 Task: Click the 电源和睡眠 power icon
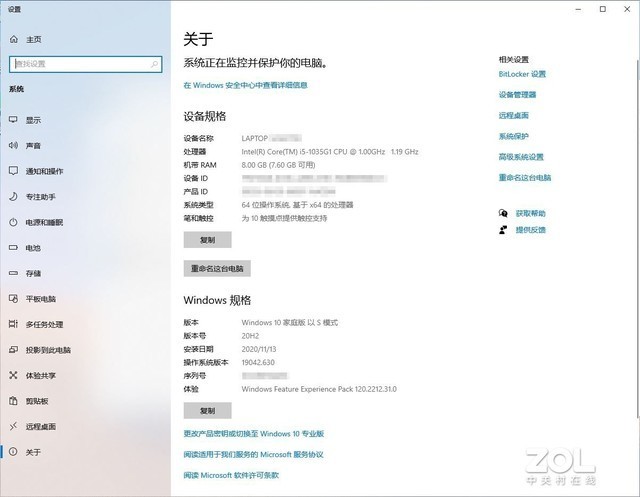[x=13, y=222]
